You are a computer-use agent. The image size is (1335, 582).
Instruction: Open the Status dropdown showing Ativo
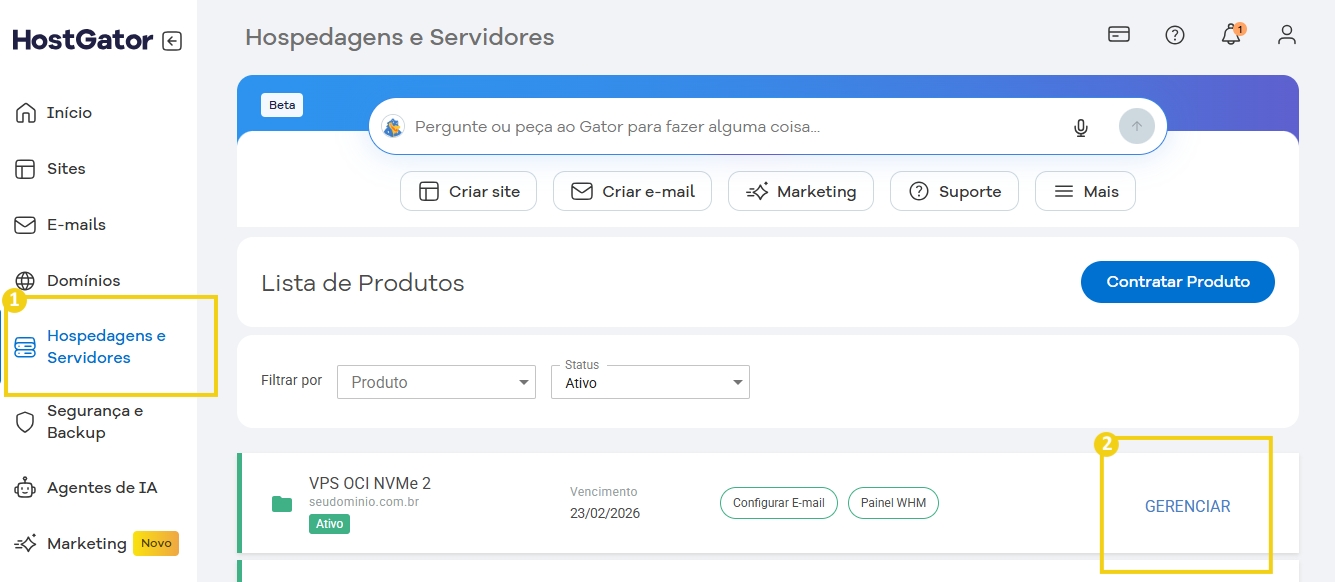(650, 382)
